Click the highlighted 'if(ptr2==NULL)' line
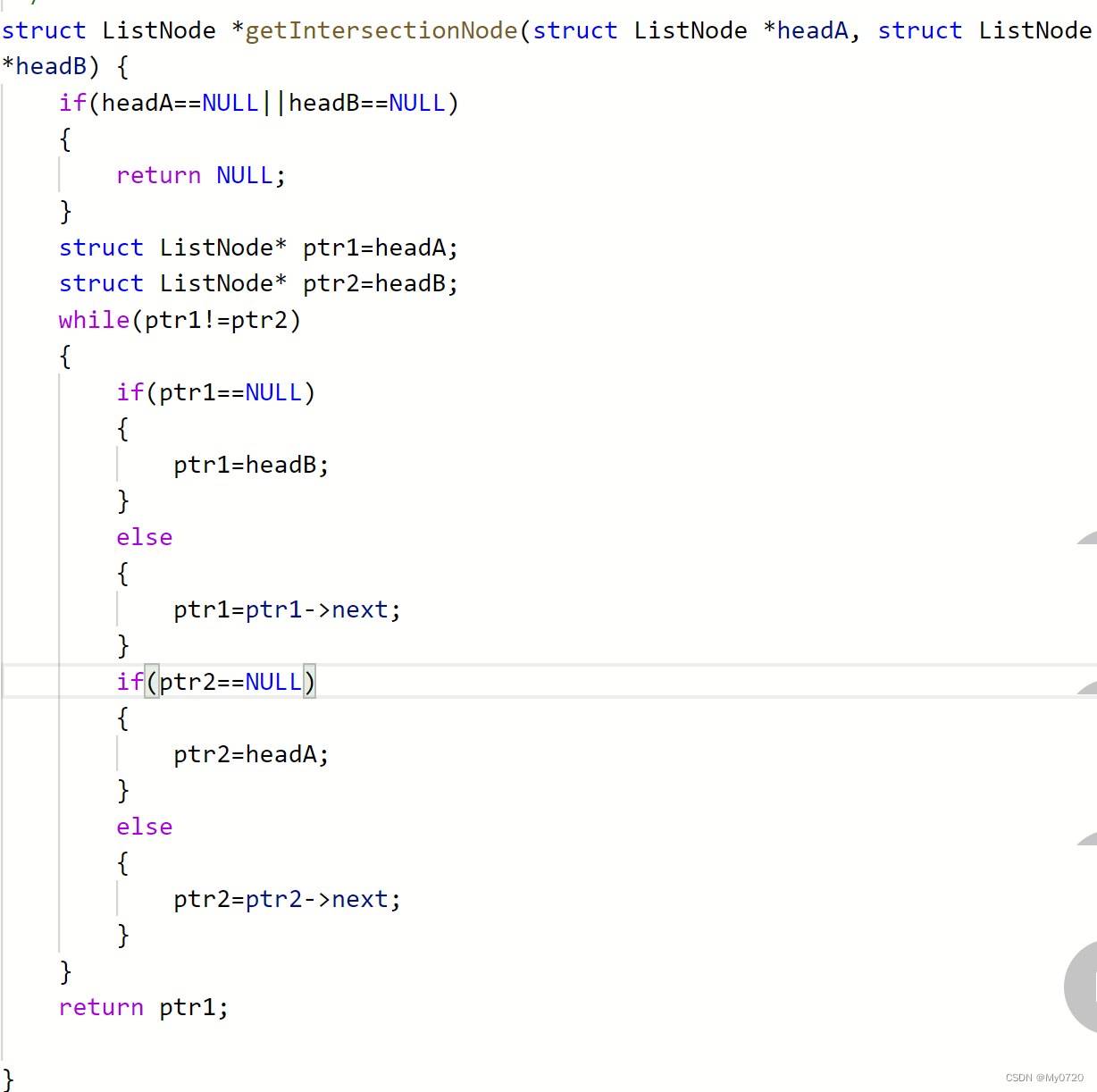 [216, 682]
